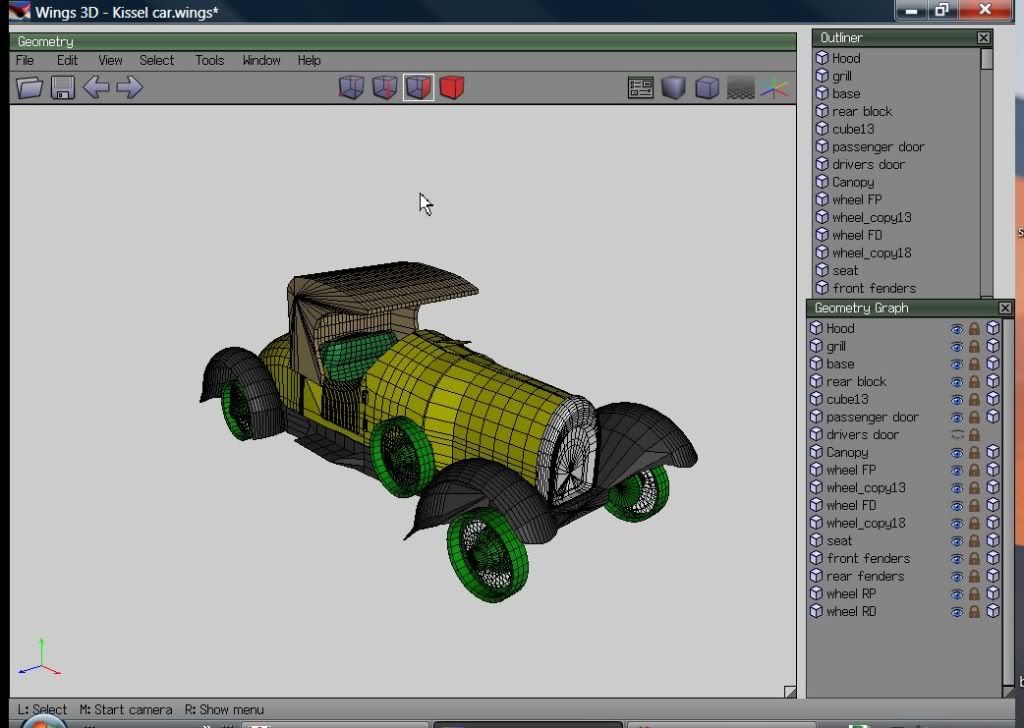Select the solid red body mode cube
This screenshot has height=728, width=1024.
tap(452, 88)
